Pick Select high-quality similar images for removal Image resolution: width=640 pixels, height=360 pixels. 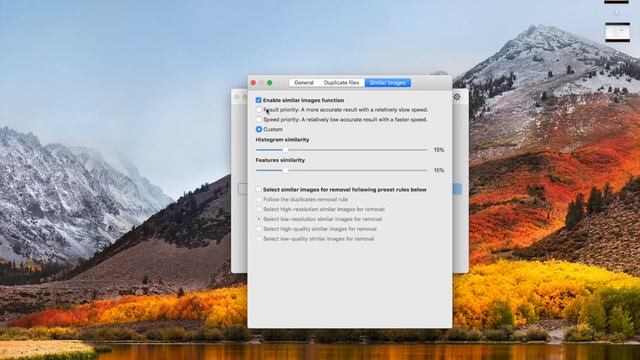tap(259, 229)
